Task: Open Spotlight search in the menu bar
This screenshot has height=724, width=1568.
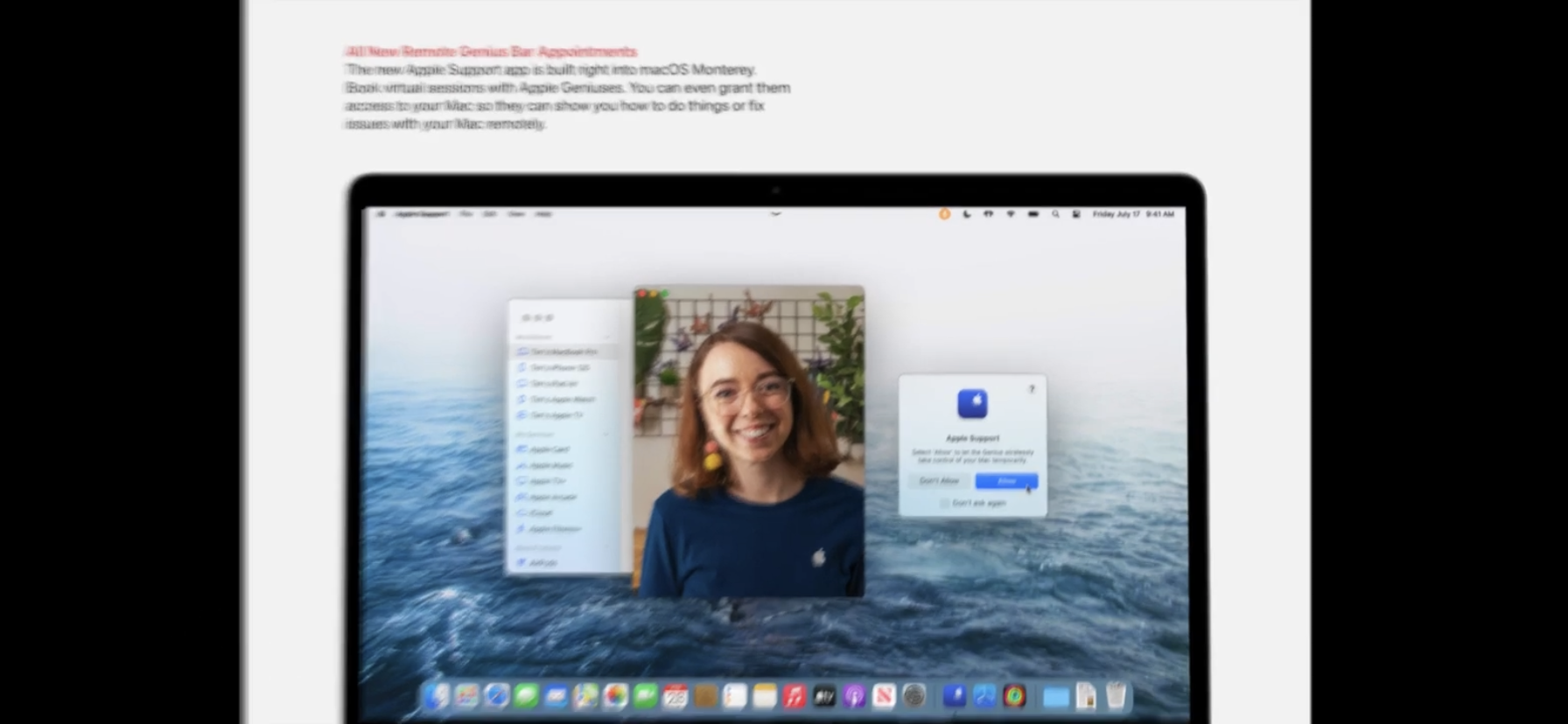Action: [1055, 214]
